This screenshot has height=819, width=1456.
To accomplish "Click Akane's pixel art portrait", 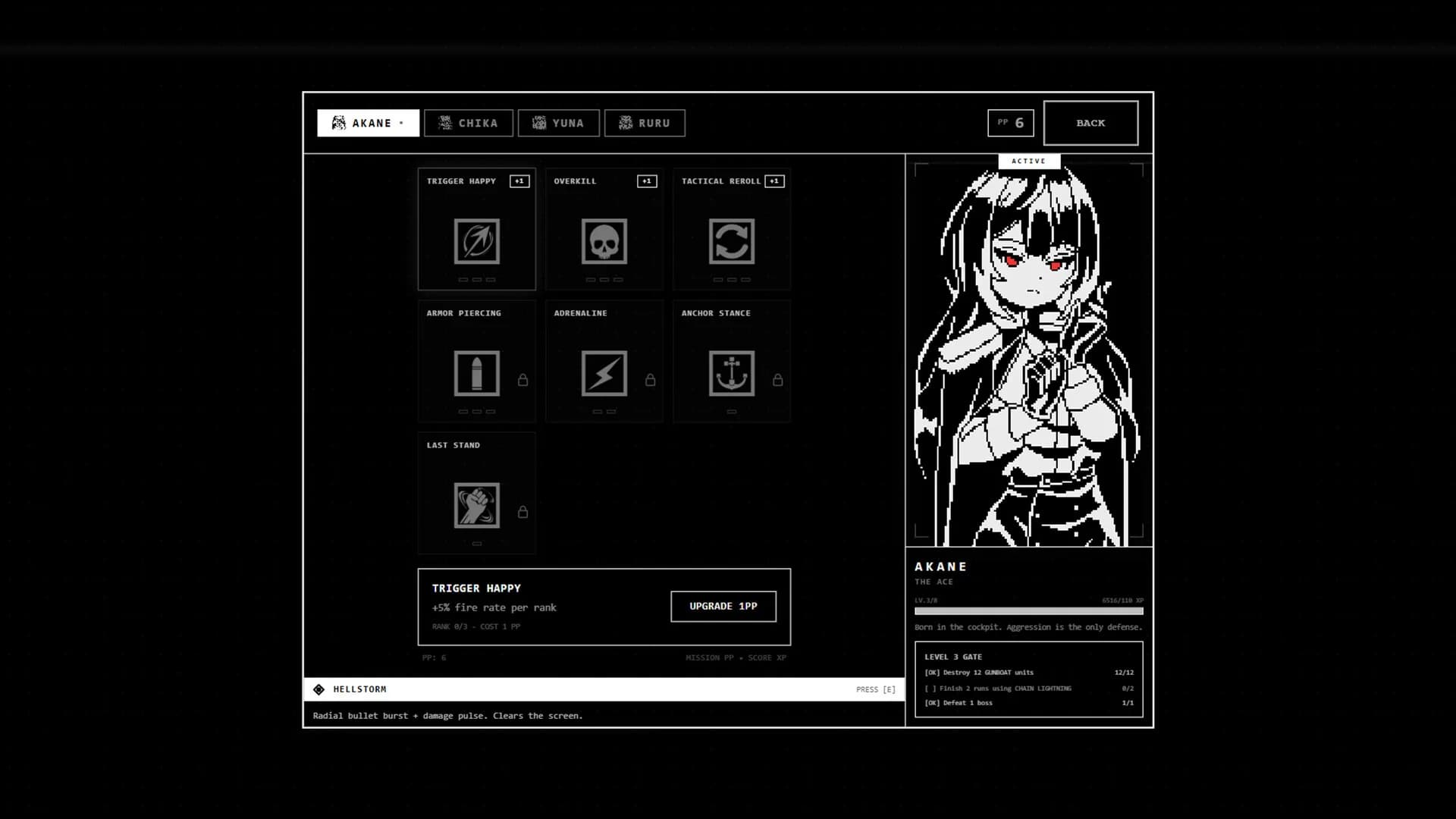I will (x=1028, y=355).
